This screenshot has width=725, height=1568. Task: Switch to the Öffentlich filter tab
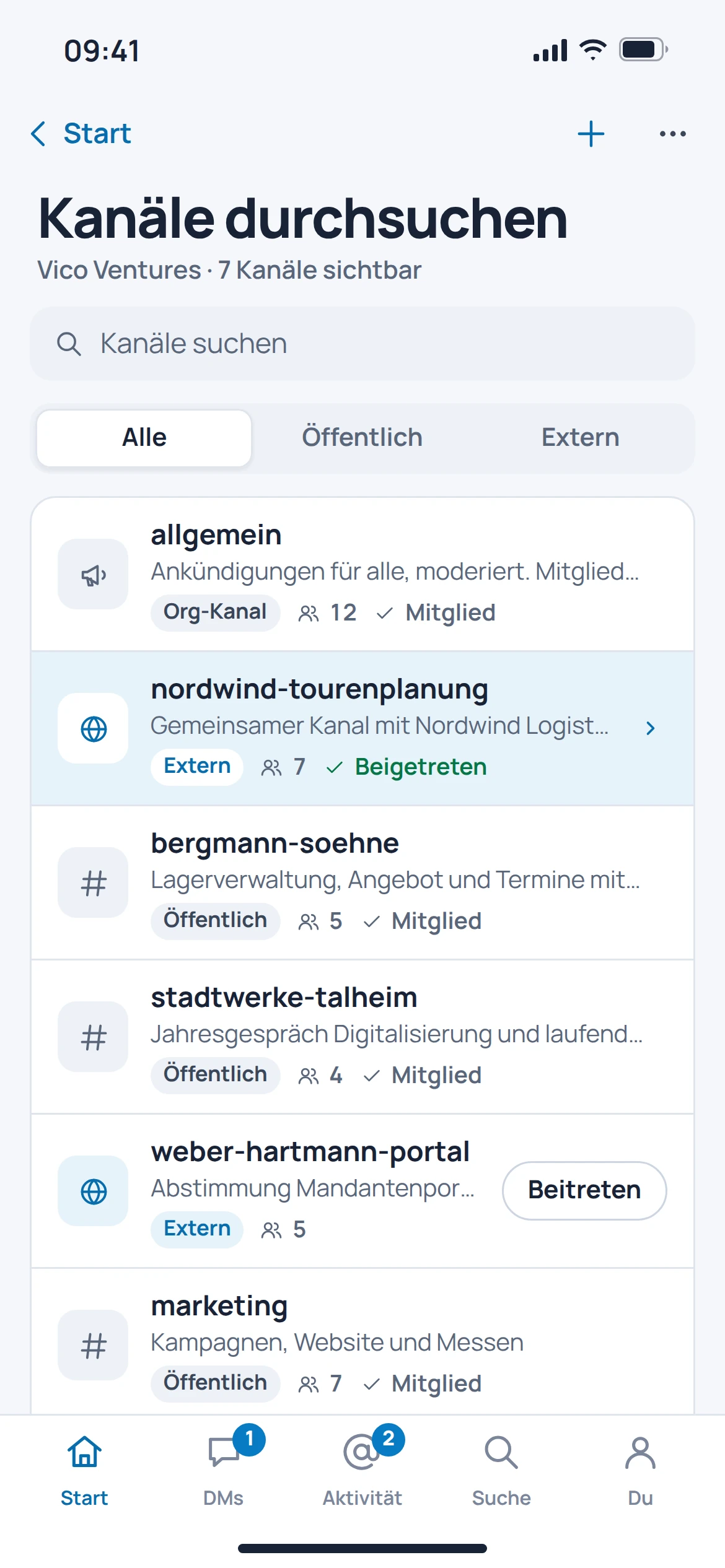(x=362, y=438)
